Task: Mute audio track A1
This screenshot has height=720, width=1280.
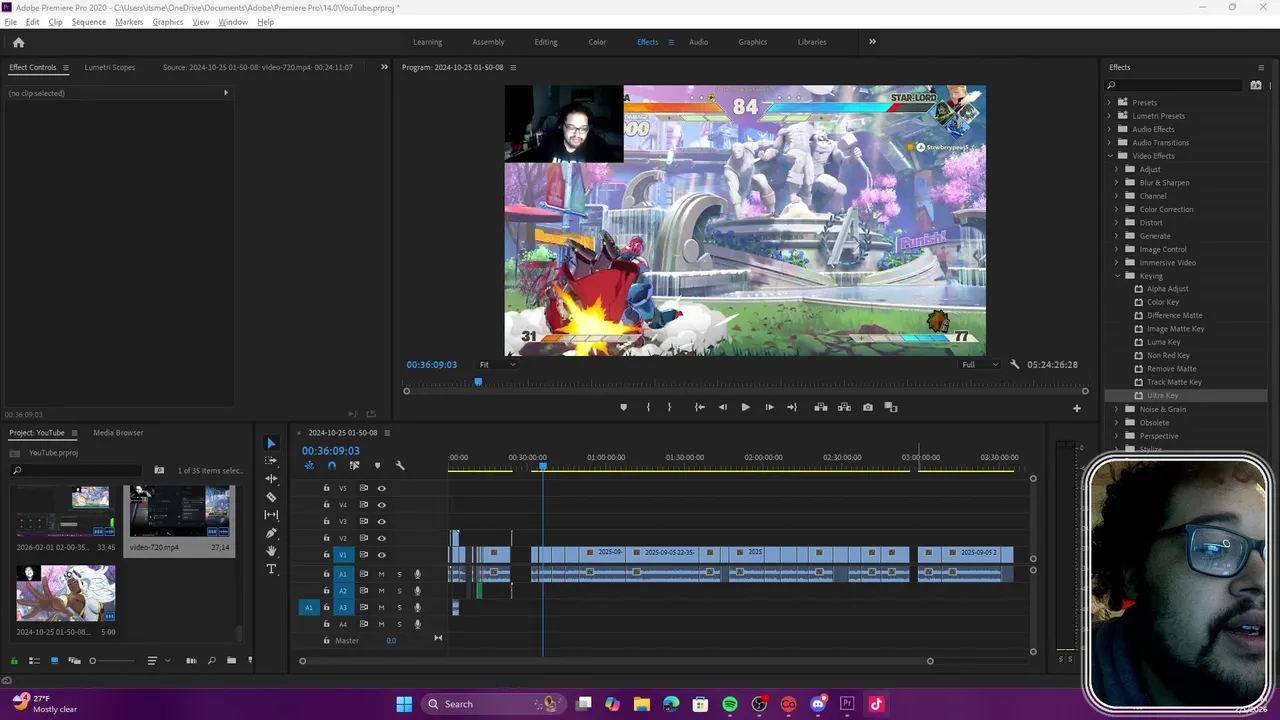Action: [381, 574]
